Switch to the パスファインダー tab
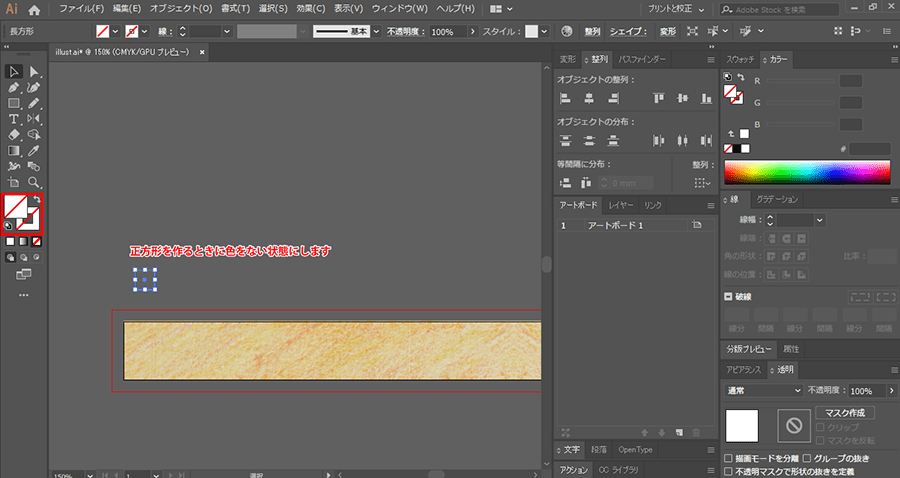Image resolution: width=900 pixels, height=478 pixels. pos(642,60)
